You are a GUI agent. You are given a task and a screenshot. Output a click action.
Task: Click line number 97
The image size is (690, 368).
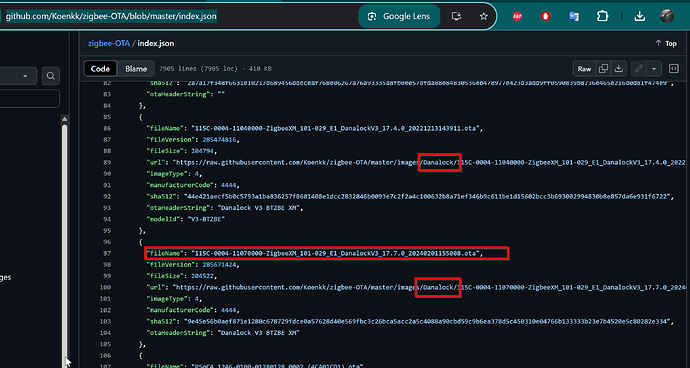click(107, 253)
